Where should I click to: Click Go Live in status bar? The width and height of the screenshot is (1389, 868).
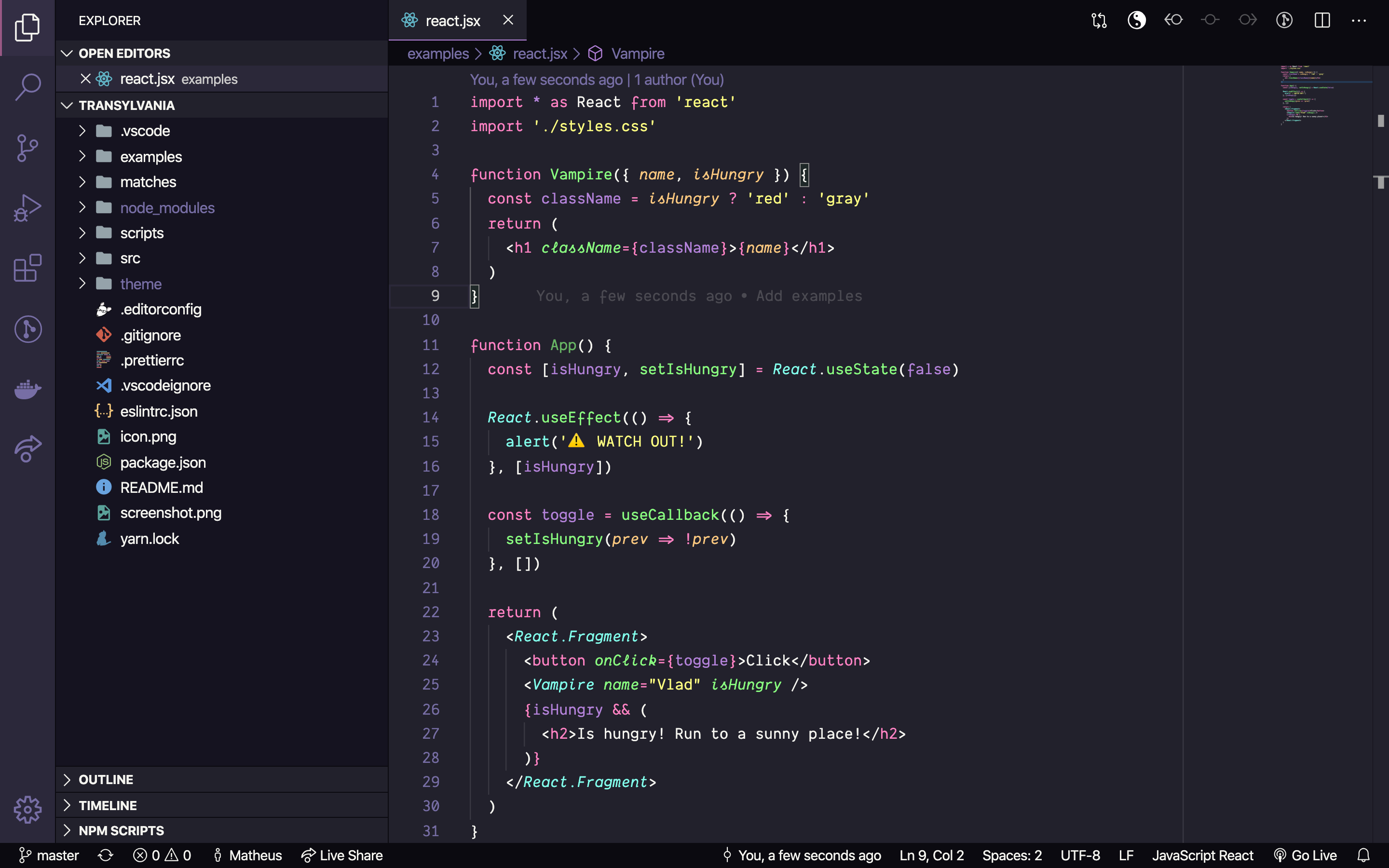(x=1305, y=855)
